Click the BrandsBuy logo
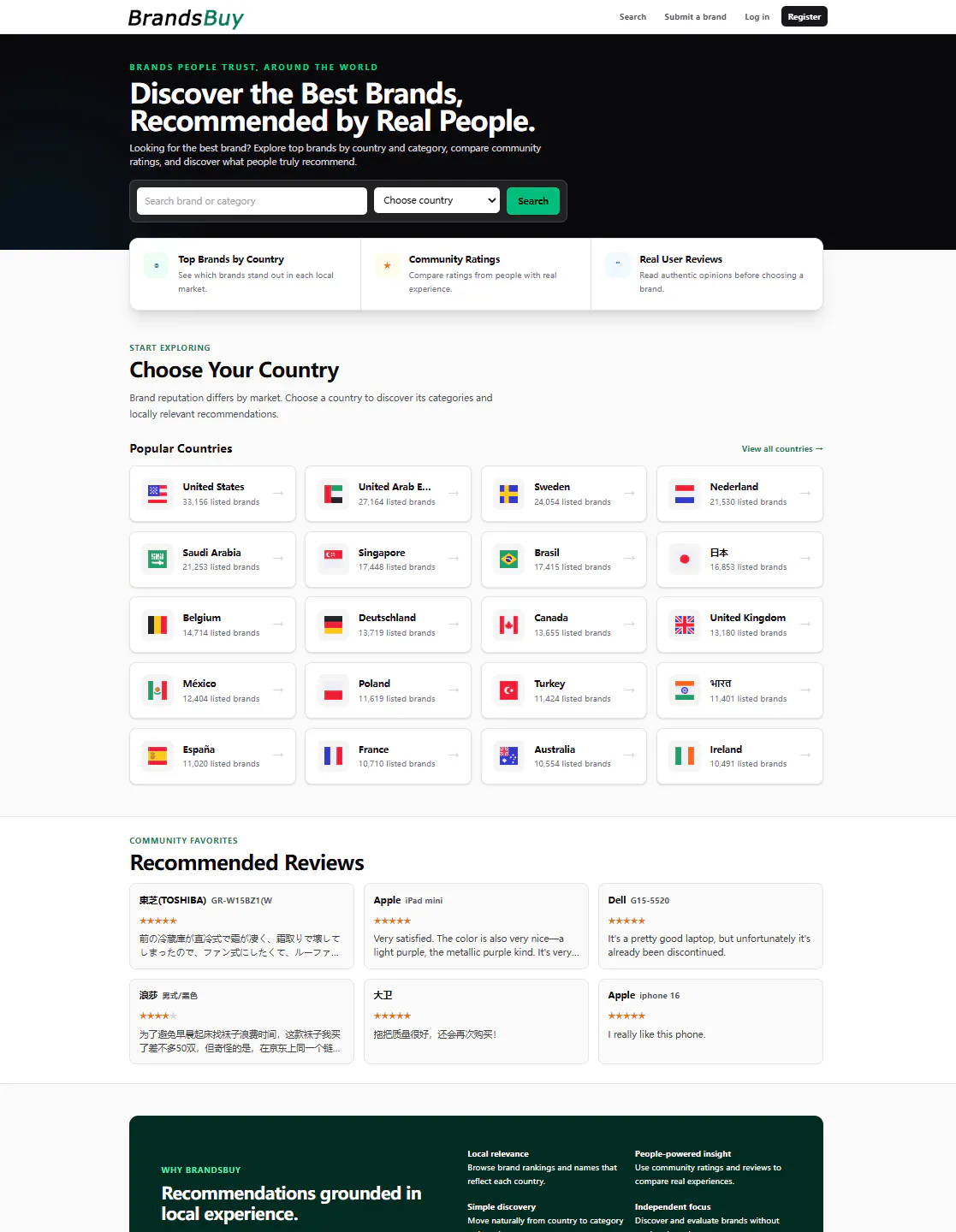Screen dimensions: 956x1232 point(186,18)
